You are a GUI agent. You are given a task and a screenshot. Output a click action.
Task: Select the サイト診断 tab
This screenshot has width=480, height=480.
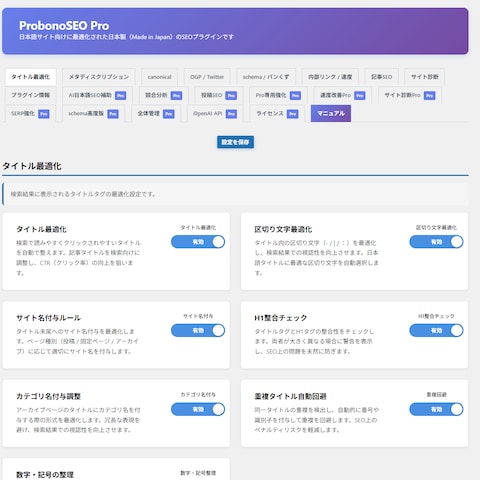point(424,77)
